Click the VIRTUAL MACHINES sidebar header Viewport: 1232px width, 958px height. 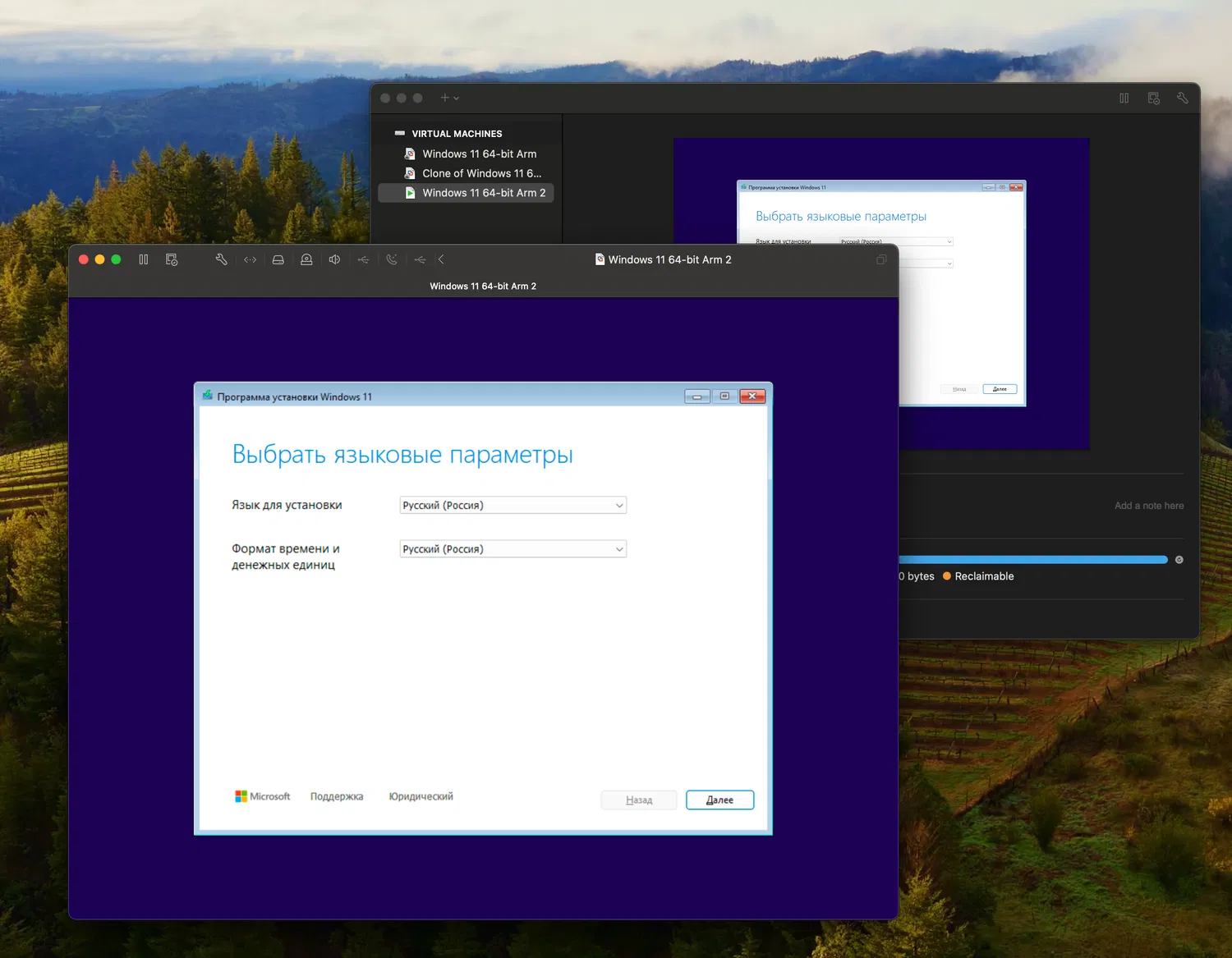[457, 134]
